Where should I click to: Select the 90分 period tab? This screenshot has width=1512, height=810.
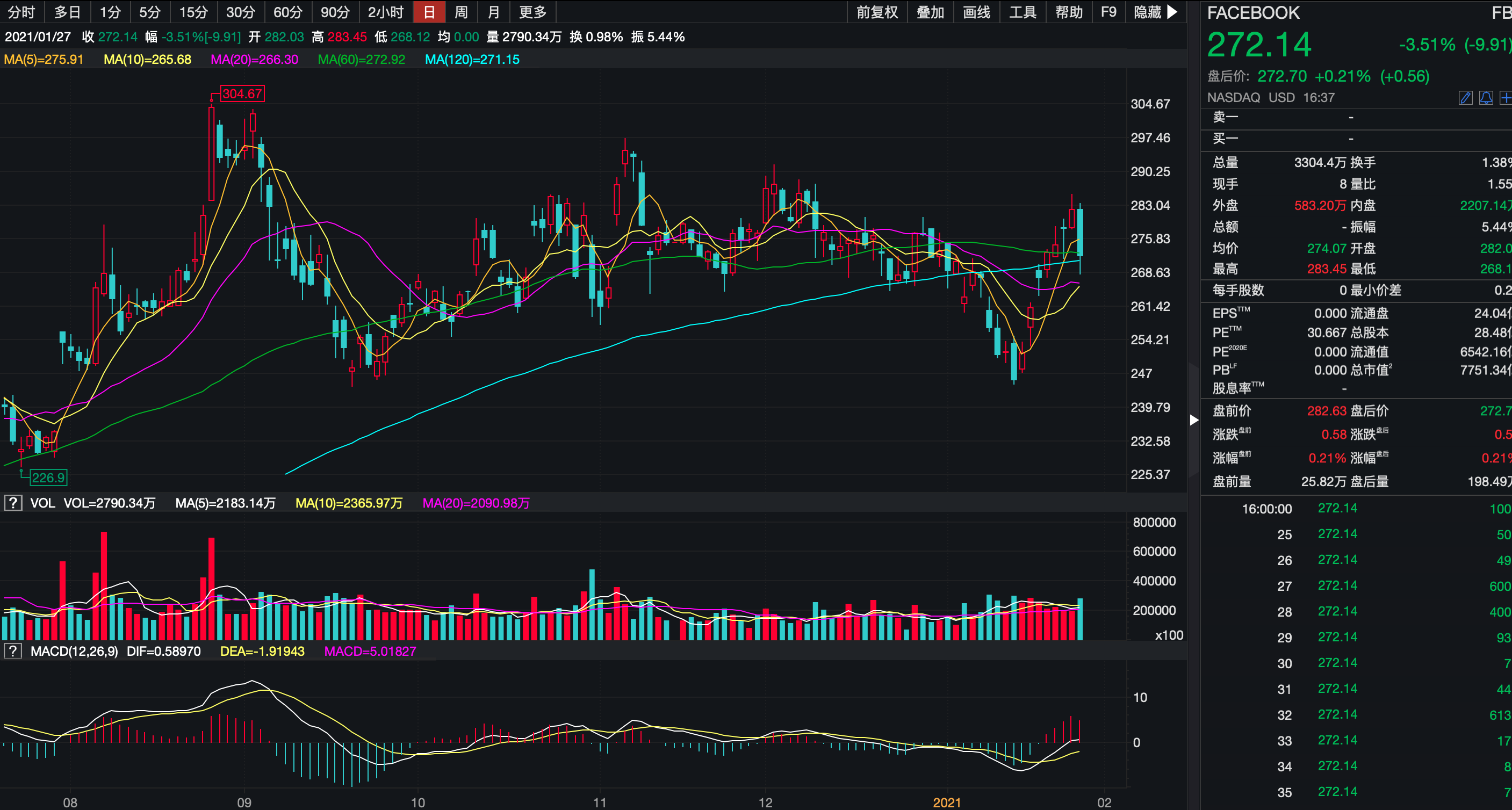pos(335,12)
